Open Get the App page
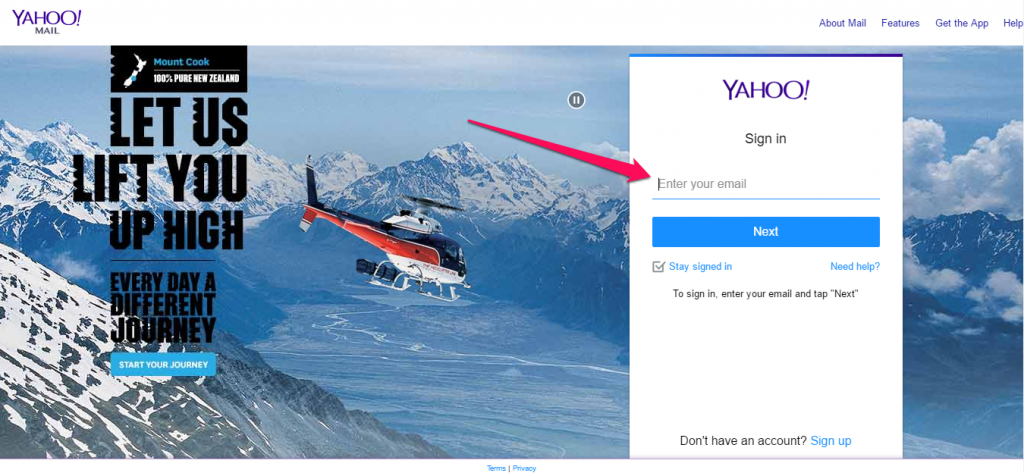1024x473 pixels. (x=961, y=23)
